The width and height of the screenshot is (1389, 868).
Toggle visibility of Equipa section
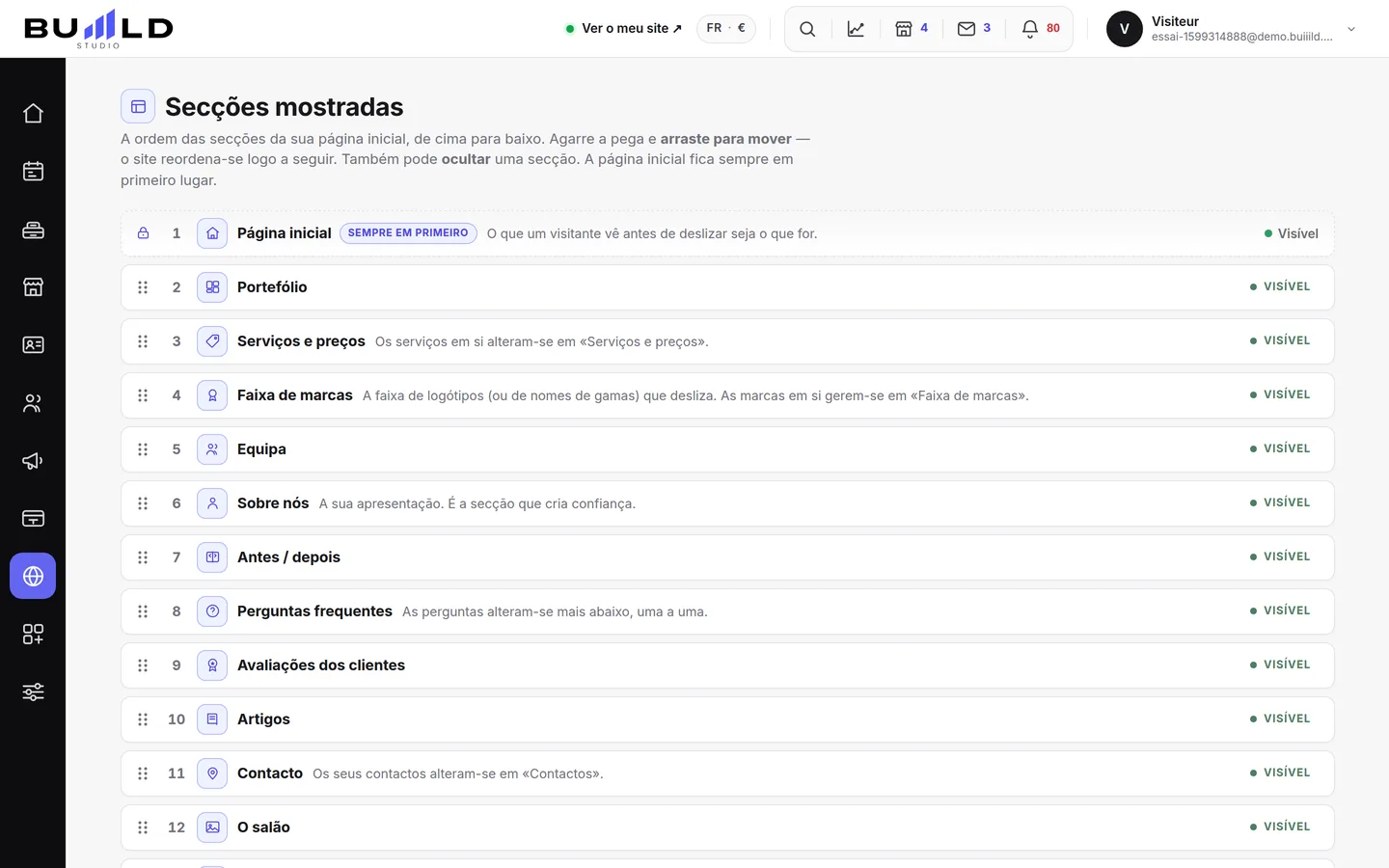1280,448
